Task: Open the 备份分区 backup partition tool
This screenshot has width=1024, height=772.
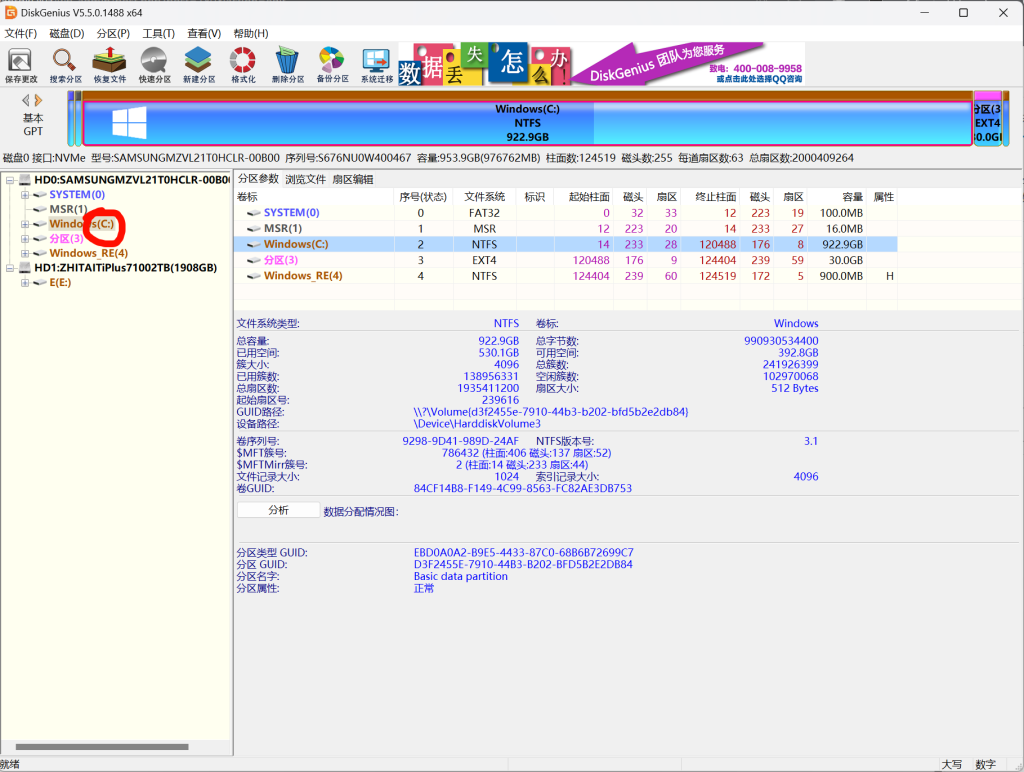Action: [x=332, y=65]
